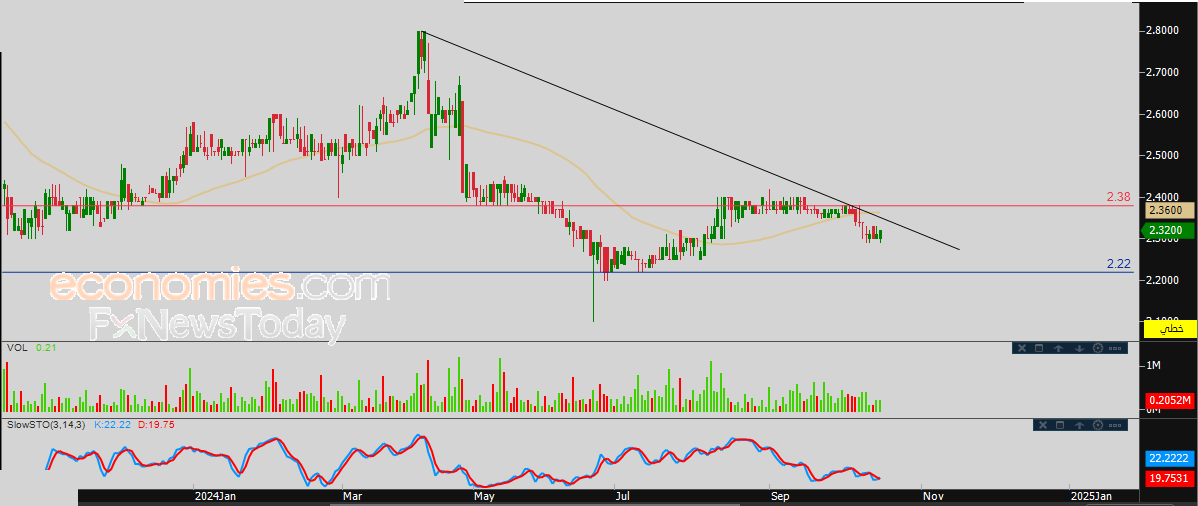Click the Jul date on time axis
Image resolution: width=1198 pixels, height=506 pixels.
coord(623,496)
